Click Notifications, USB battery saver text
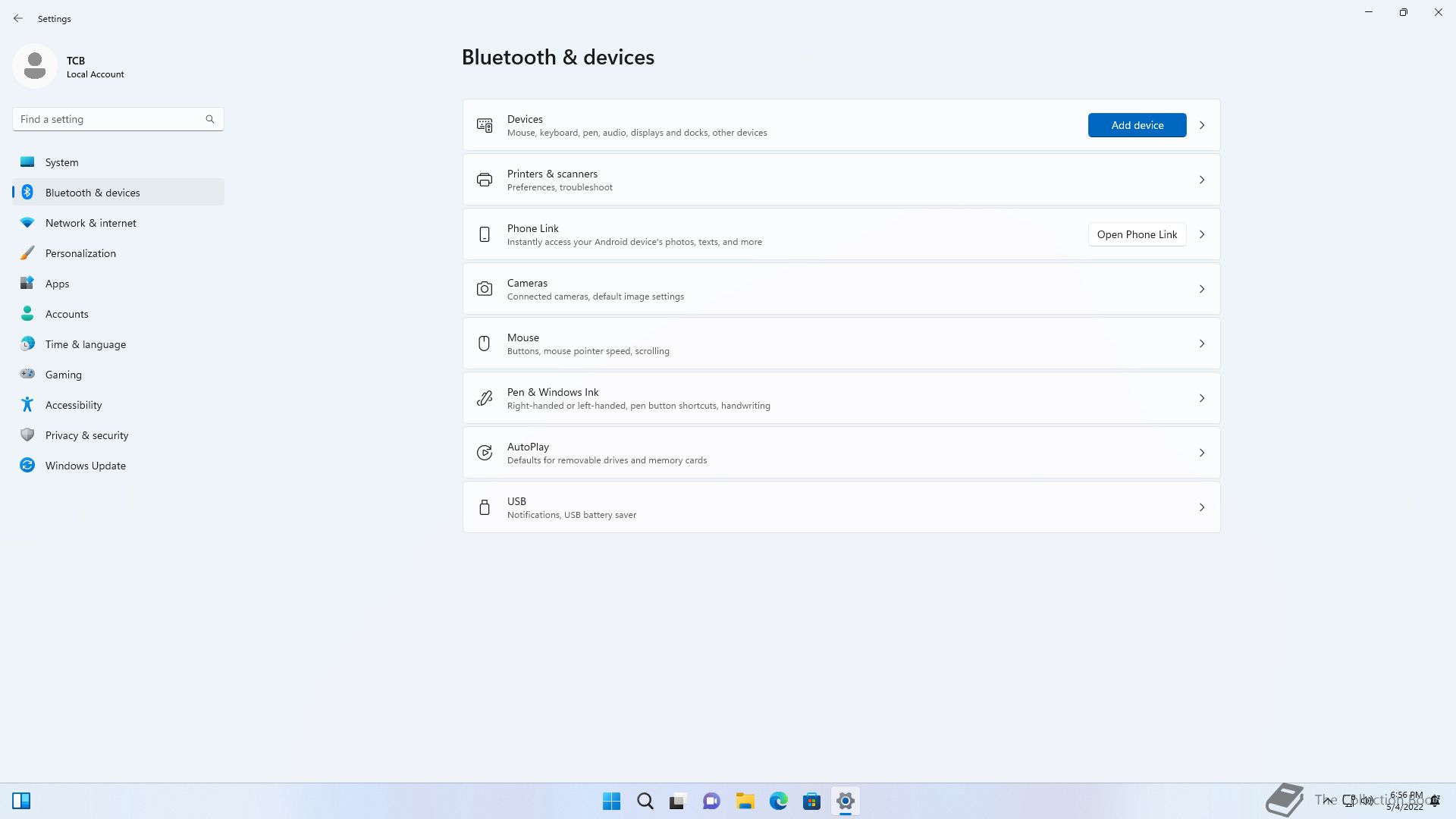The height and width of the screenshot is (819, 1456). point(572,515)
